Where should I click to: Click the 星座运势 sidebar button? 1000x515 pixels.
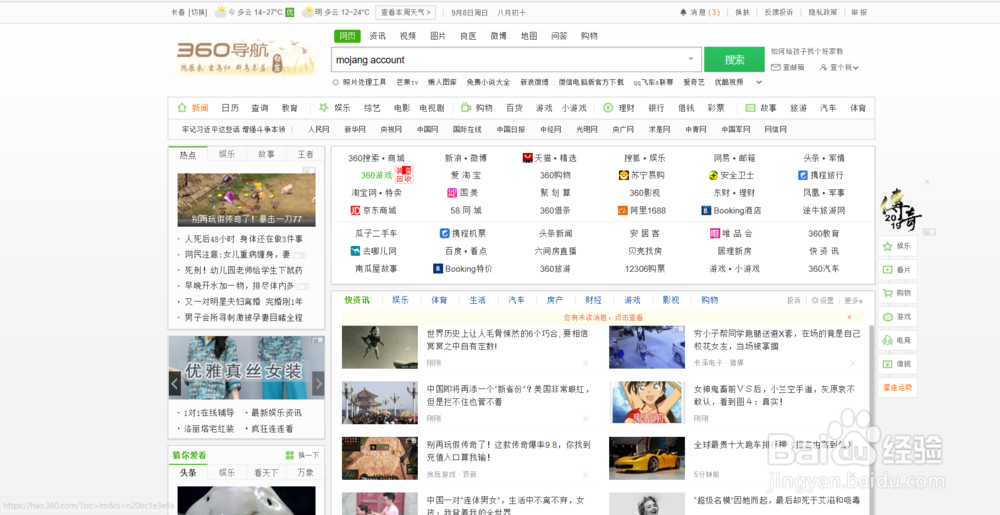click(897, 388)
